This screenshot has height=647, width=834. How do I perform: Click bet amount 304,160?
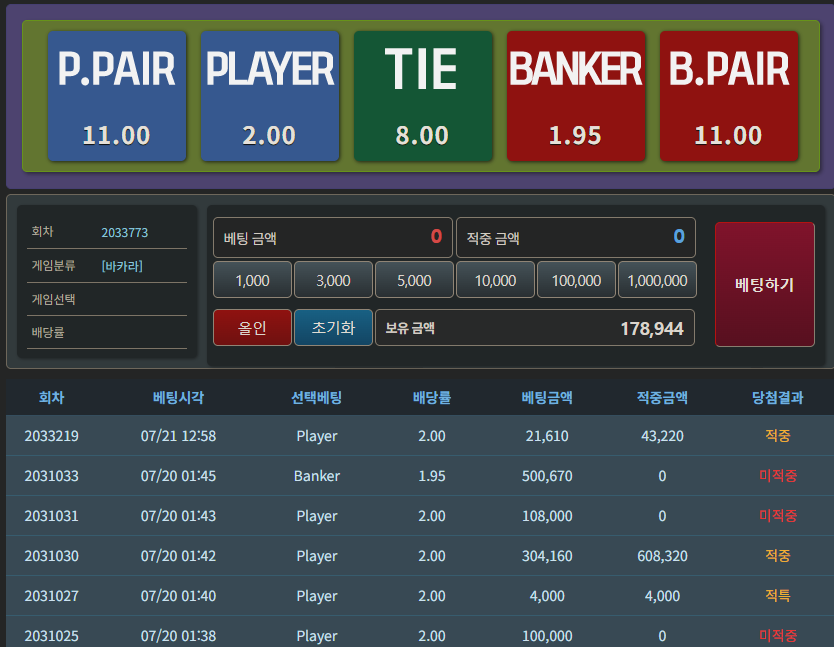coord(547,556)
